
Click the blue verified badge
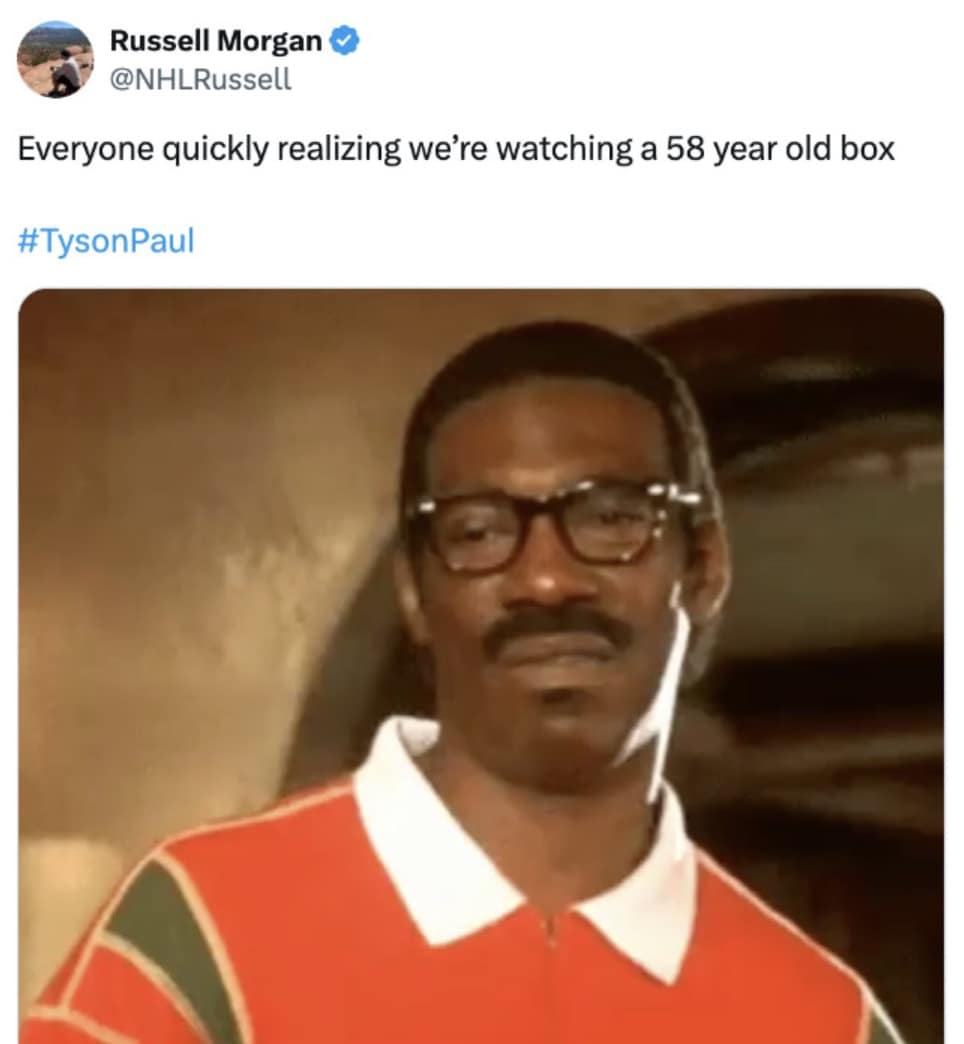[345, 41]
